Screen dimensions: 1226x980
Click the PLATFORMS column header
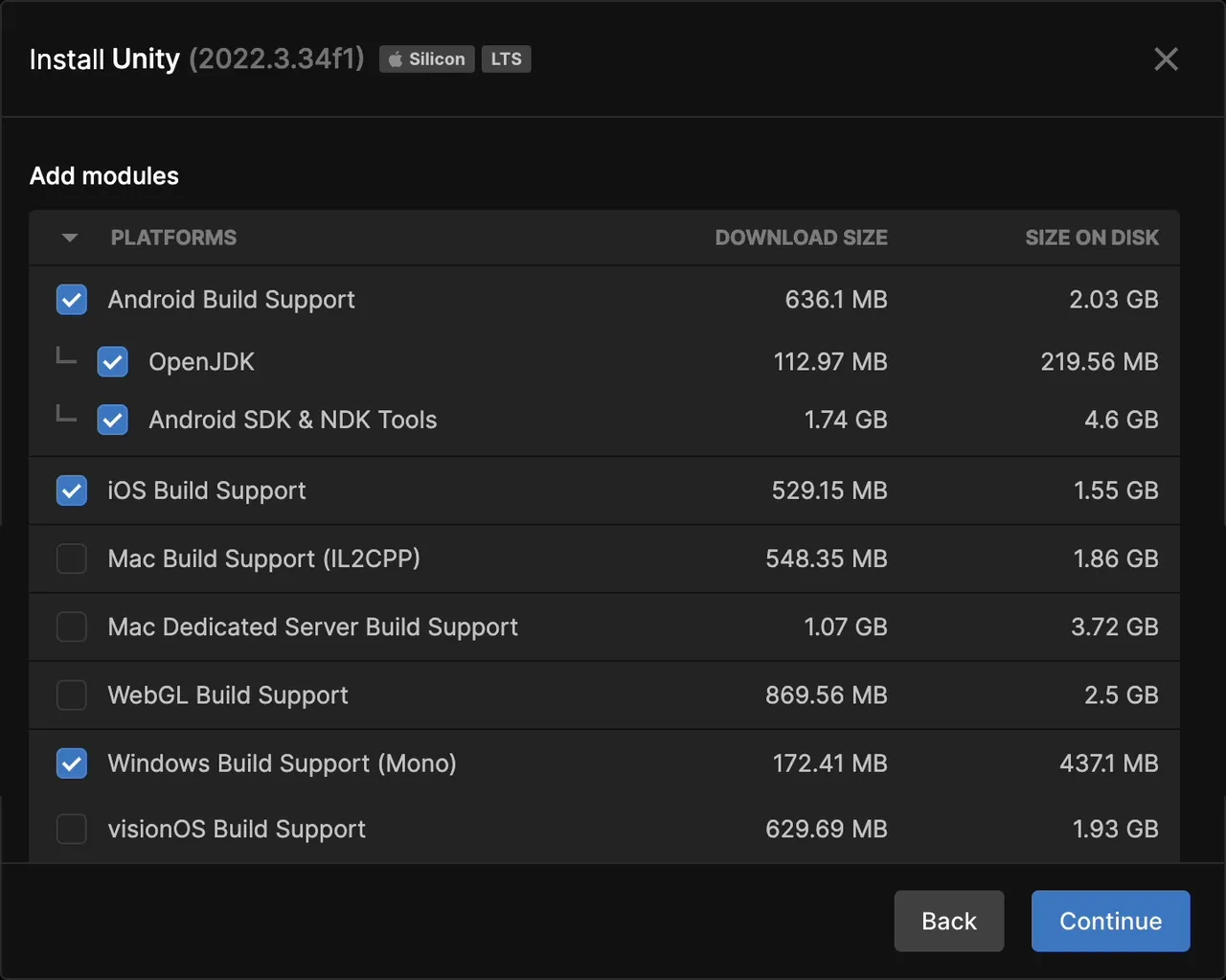point(173,237)
